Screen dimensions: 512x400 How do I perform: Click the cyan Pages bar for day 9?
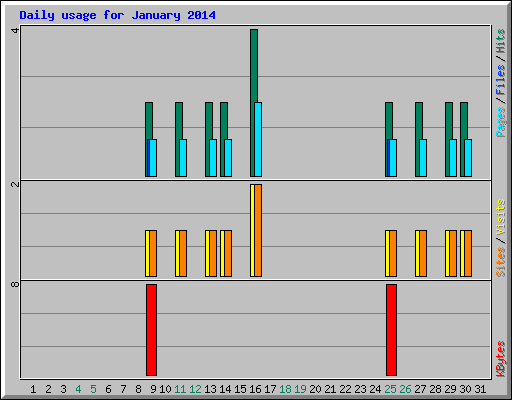click(x=153, y=158)
